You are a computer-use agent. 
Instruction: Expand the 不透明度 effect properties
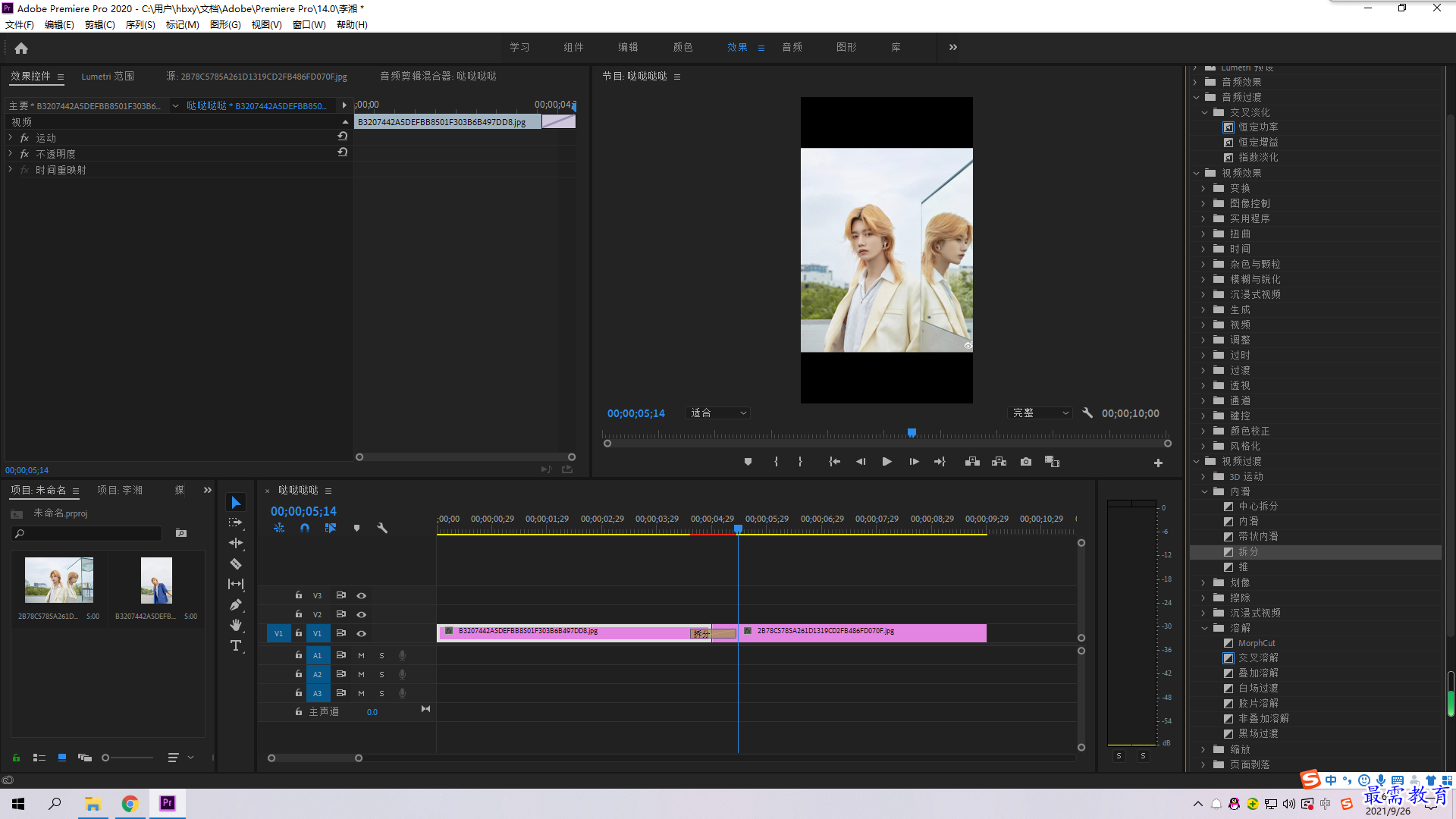pos(11,154)
